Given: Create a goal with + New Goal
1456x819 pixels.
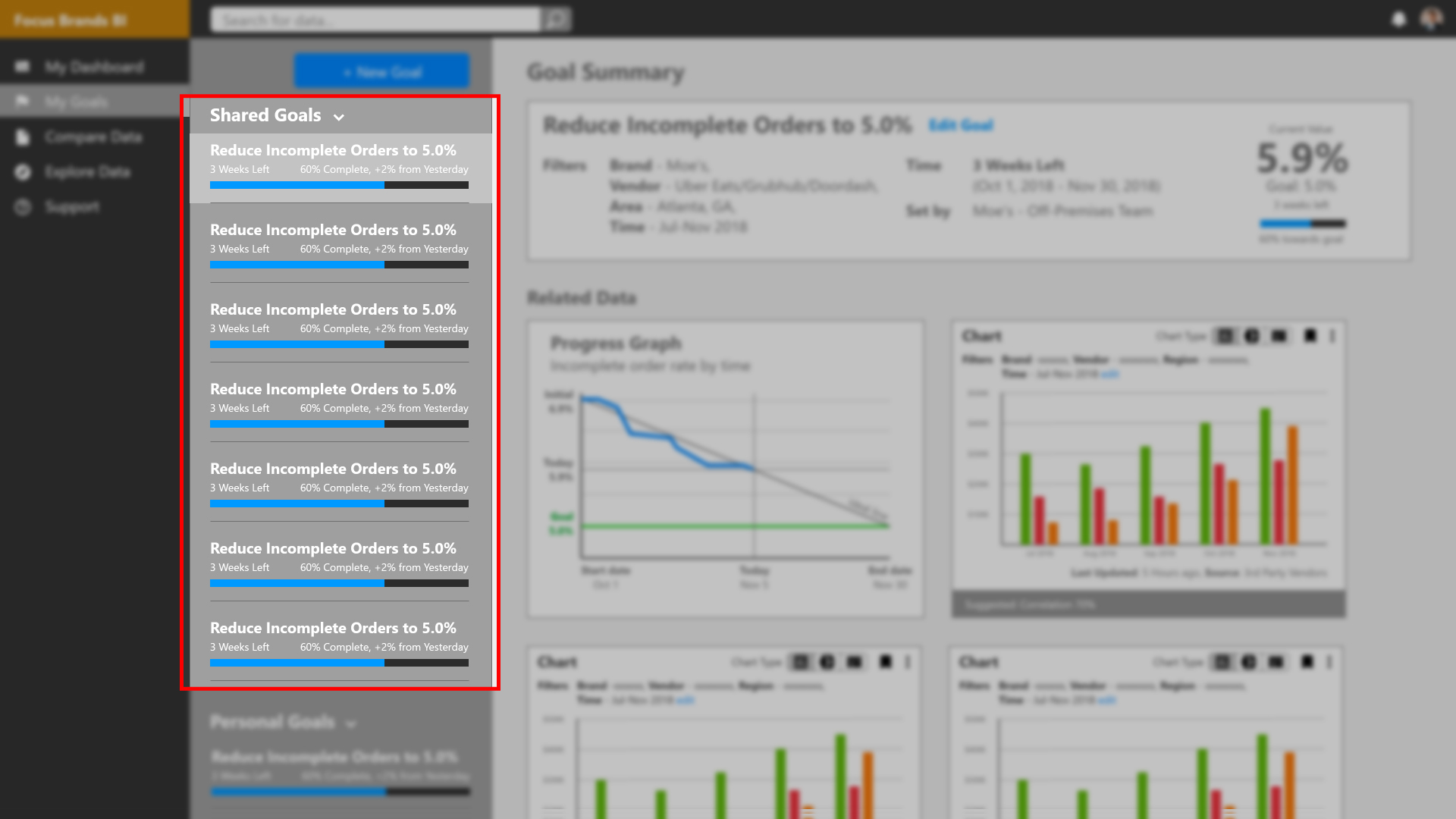Looking at the screenshot, I should pos(382,72).
